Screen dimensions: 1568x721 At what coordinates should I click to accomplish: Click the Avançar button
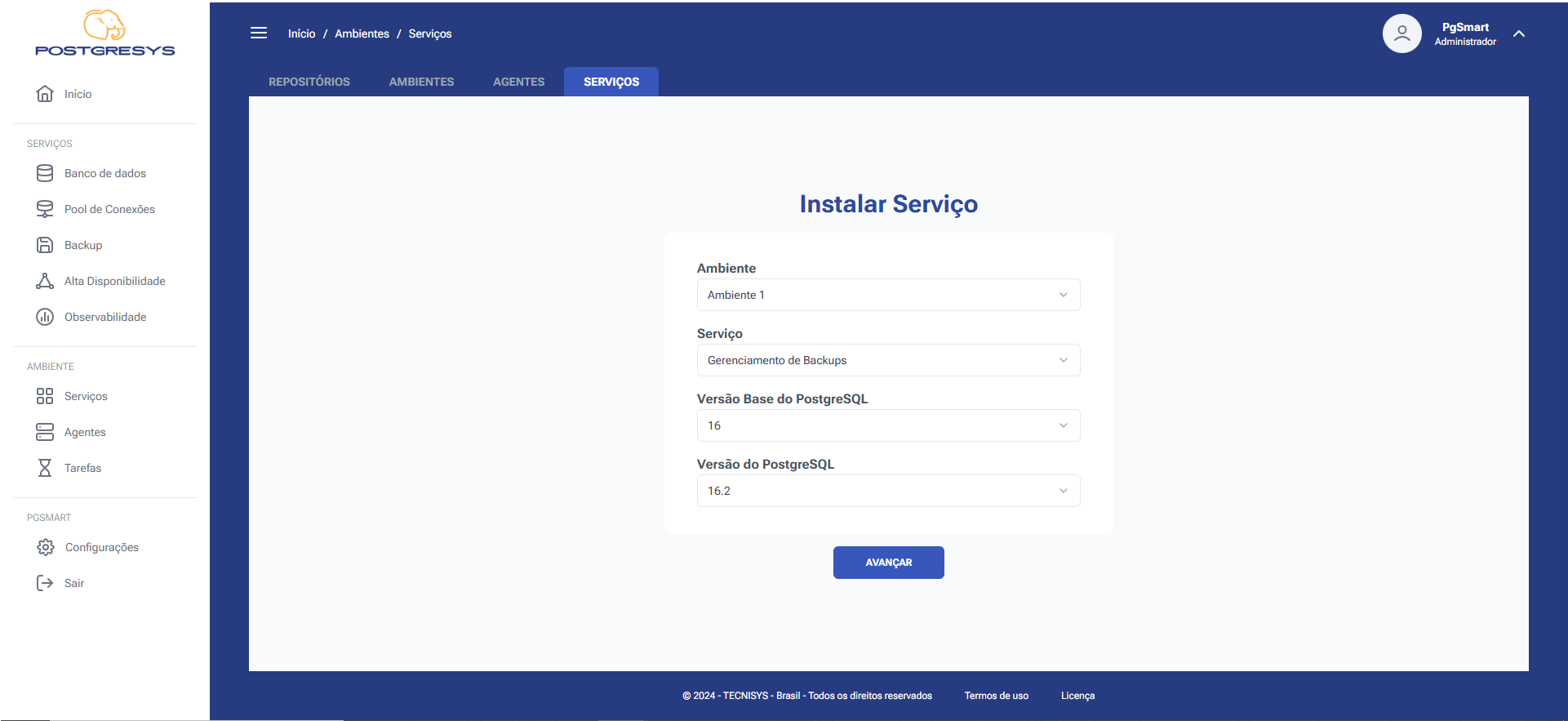coord(888,563)
